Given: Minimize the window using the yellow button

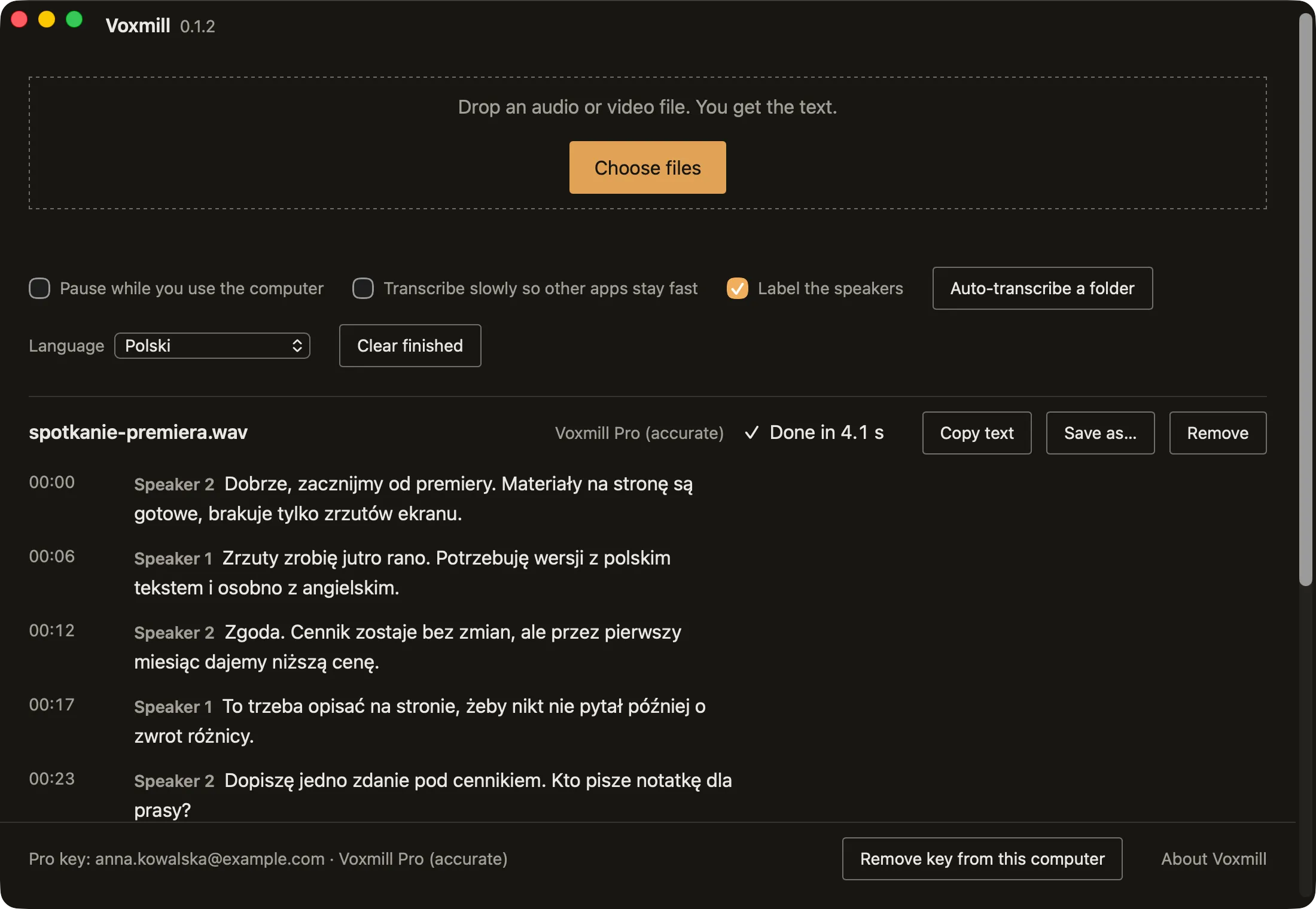Looking at the screenshot, I should click(x=47, y=20).
